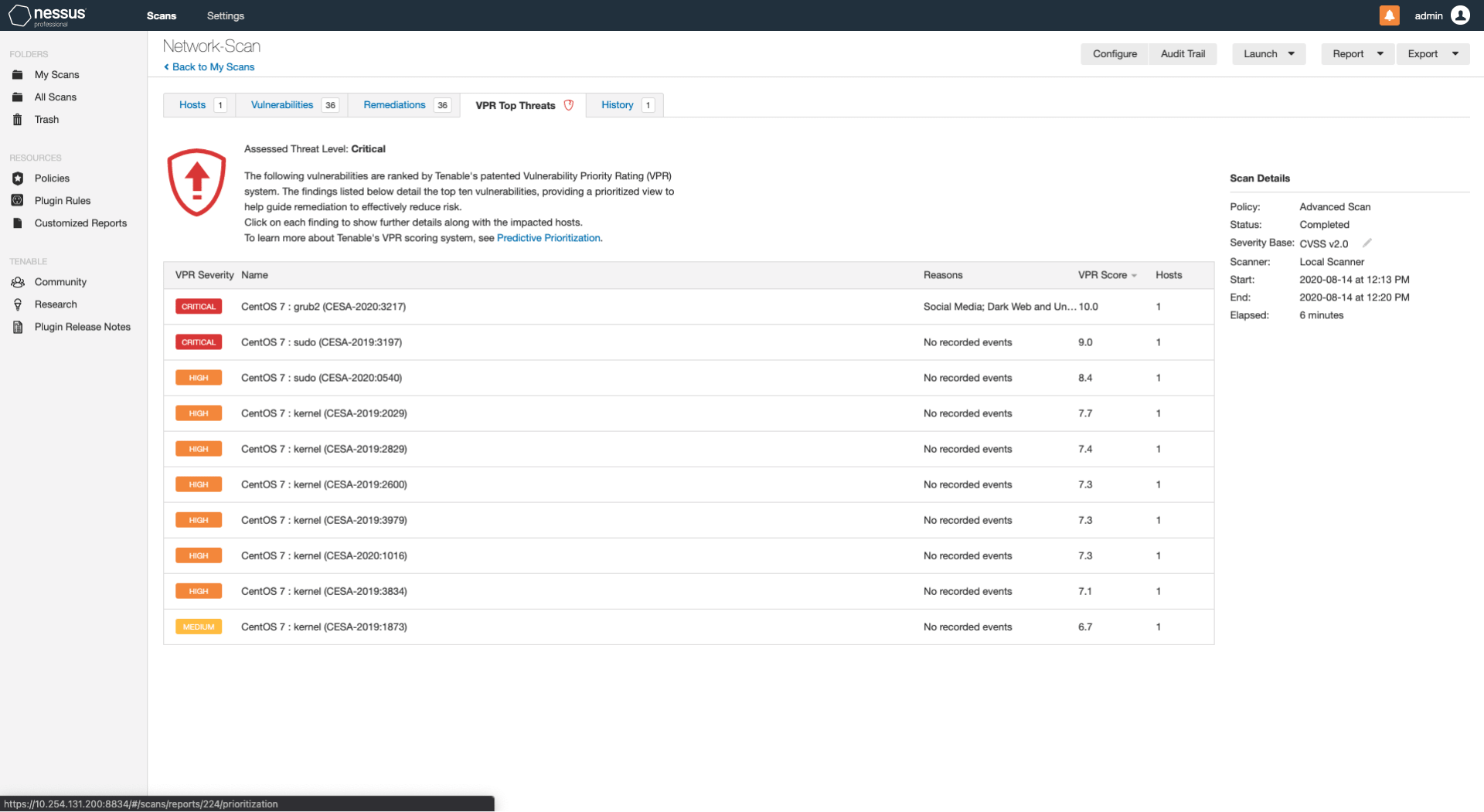Viewport: 1484px width, 812px height.
Task: Click the Plugin Release Notes icon
Action: 18,327
